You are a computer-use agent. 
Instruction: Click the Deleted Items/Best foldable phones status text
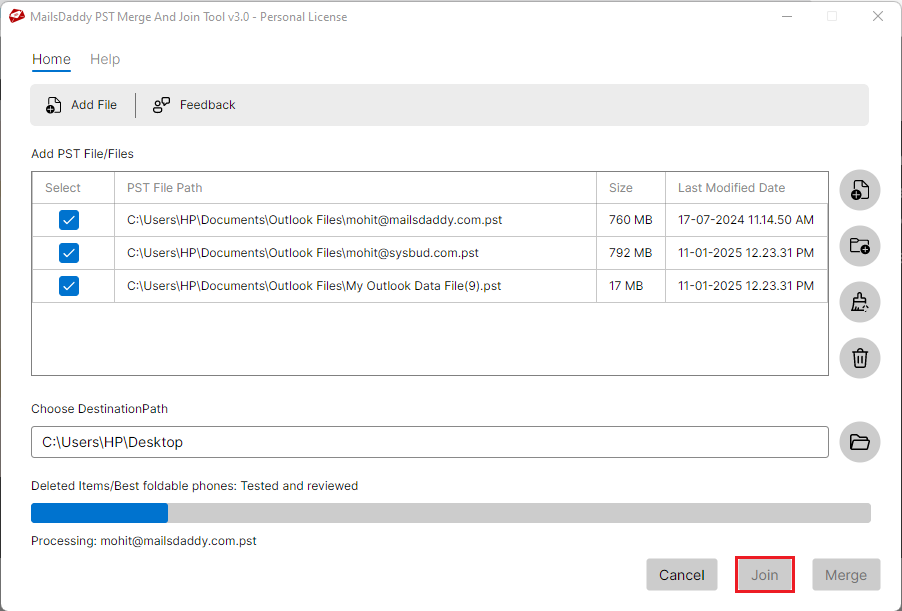(x=194, y=486)
